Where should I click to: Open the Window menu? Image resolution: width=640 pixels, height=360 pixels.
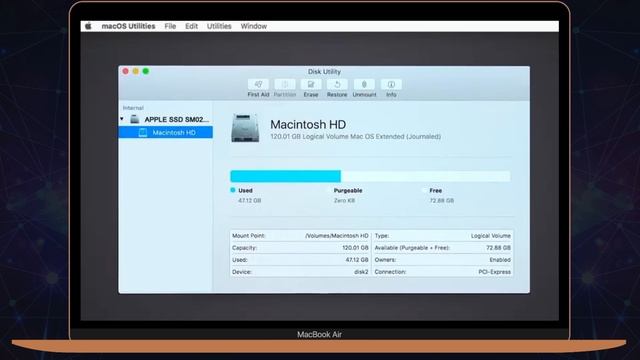tap(253, 26)
